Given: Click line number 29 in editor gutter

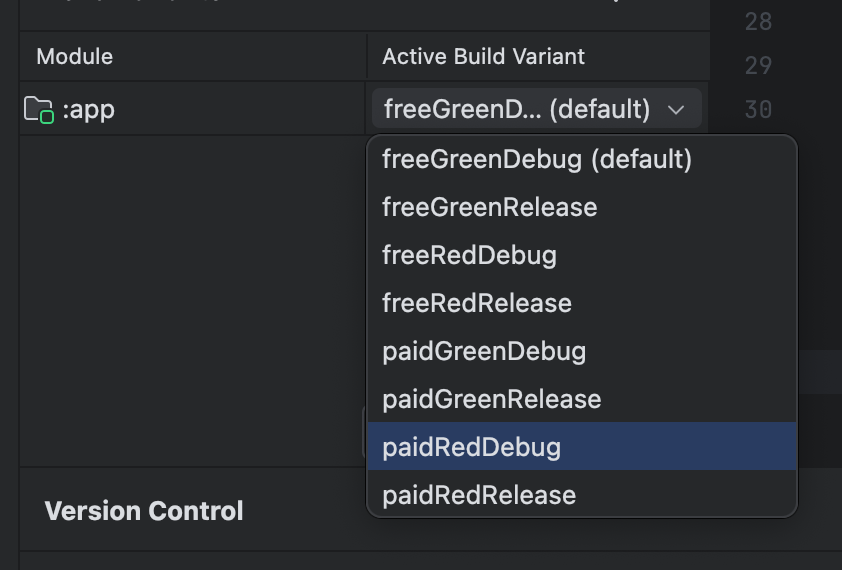Looking at the screenshot, I should [758, 66].
